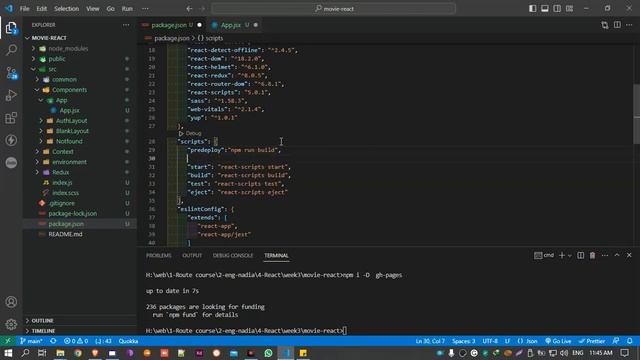
Task: Click the errors and warnings indicator
Action: 76,341
